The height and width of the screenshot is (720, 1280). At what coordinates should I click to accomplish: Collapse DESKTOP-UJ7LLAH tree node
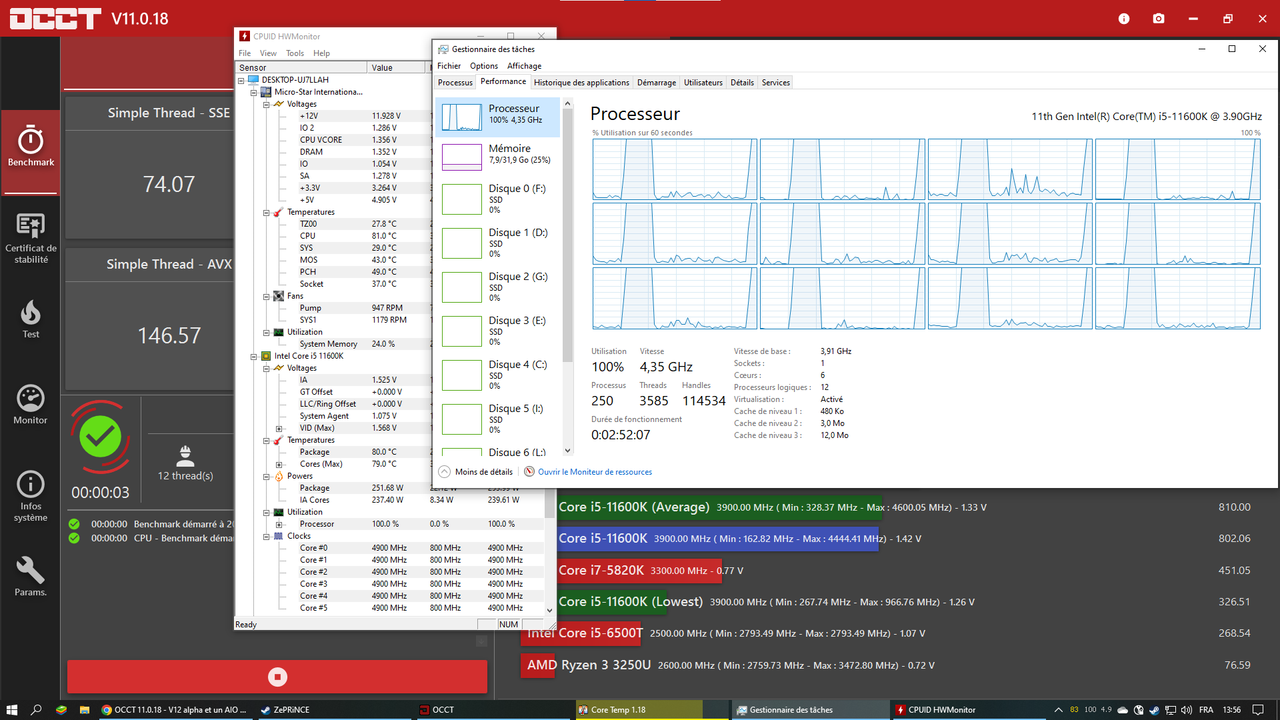point(241,80)
